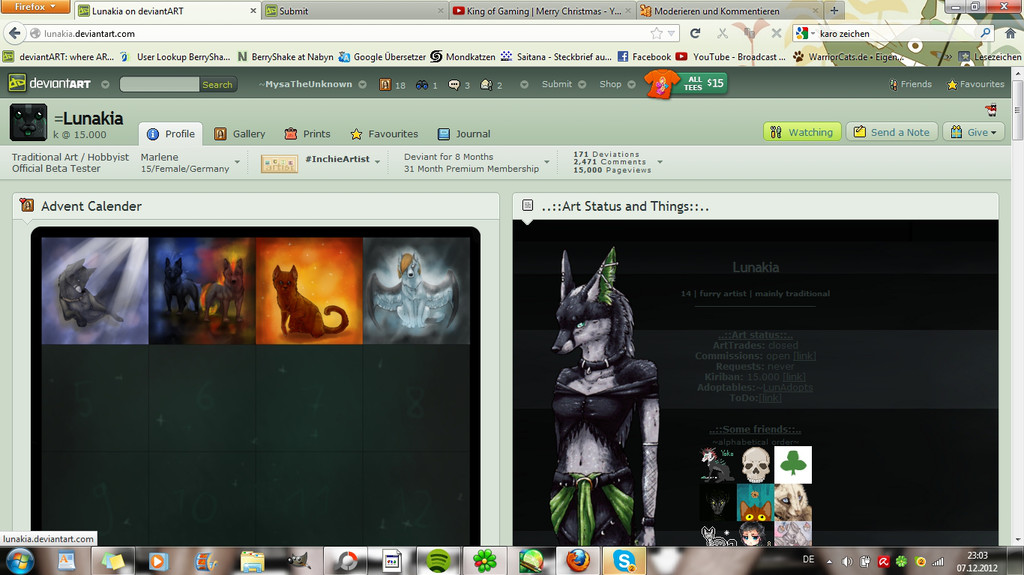Open the Friends link in the header
Screen dimensions: 1024x575
click(x=910, y=84)
